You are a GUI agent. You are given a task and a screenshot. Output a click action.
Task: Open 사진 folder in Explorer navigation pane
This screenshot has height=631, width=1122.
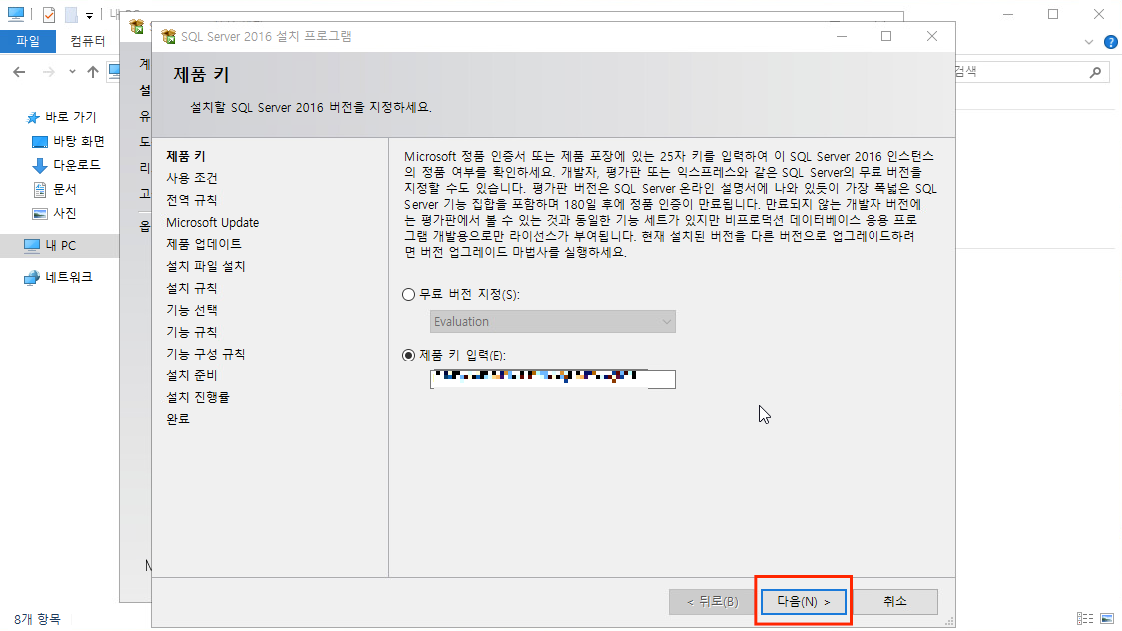[x=55, y=213]
